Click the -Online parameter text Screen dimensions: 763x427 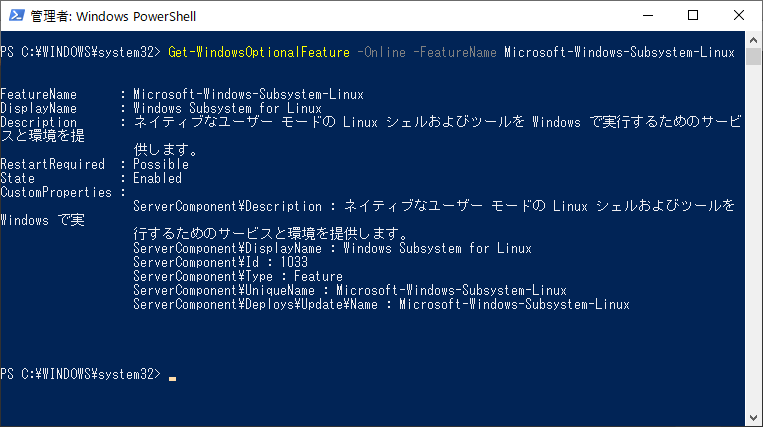(382, 53)
